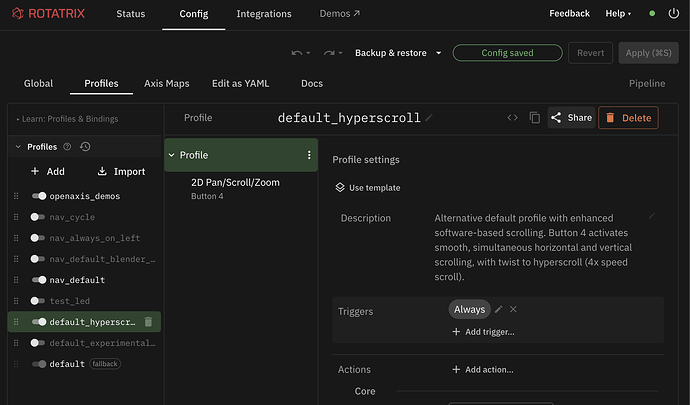Enable the nav_cycle profile switch
Image resolution: width=690 pixels, height=405 pixels.
[x=37, y=217]
